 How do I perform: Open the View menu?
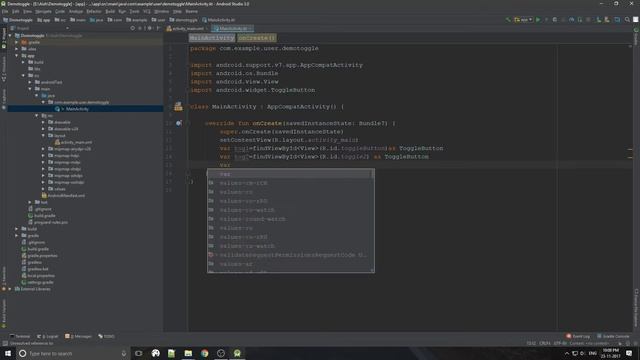click(27, 11)
